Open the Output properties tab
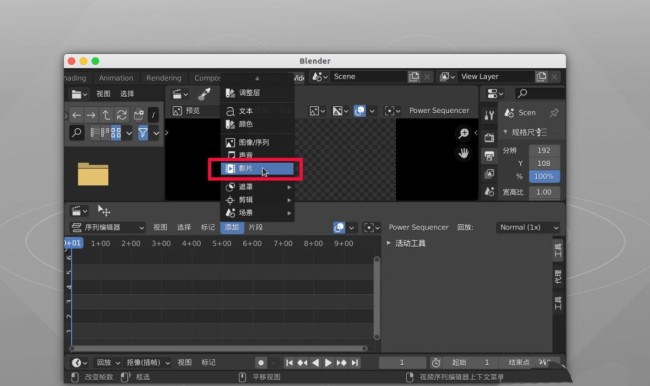This screenshot has width=650, height=386. pyautogui.click(x=489, y=156)
